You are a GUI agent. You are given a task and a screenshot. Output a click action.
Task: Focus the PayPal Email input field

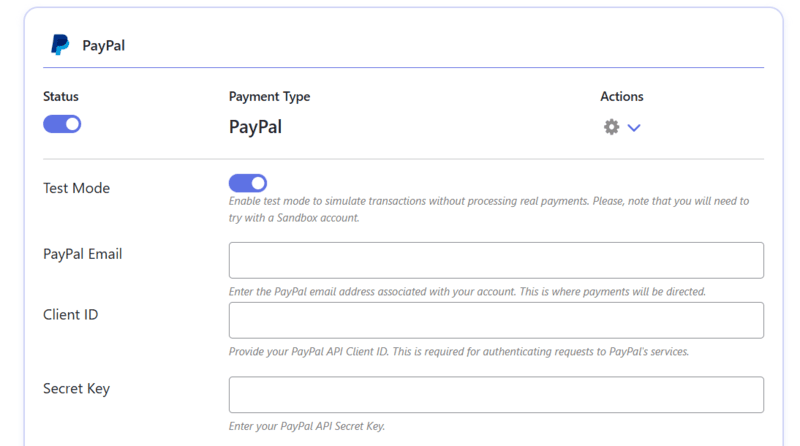click(496, 260)
